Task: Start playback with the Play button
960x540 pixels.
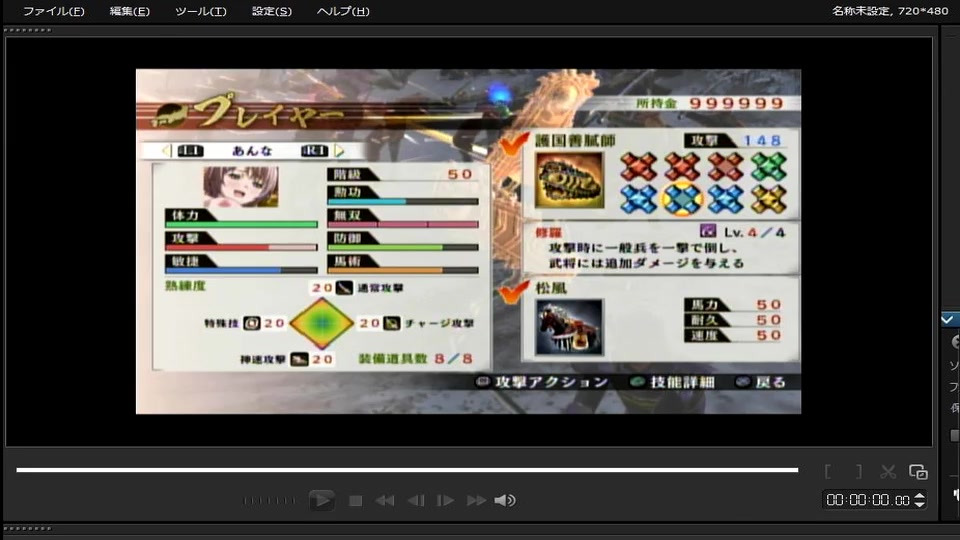Action: (x=321, y=500)
